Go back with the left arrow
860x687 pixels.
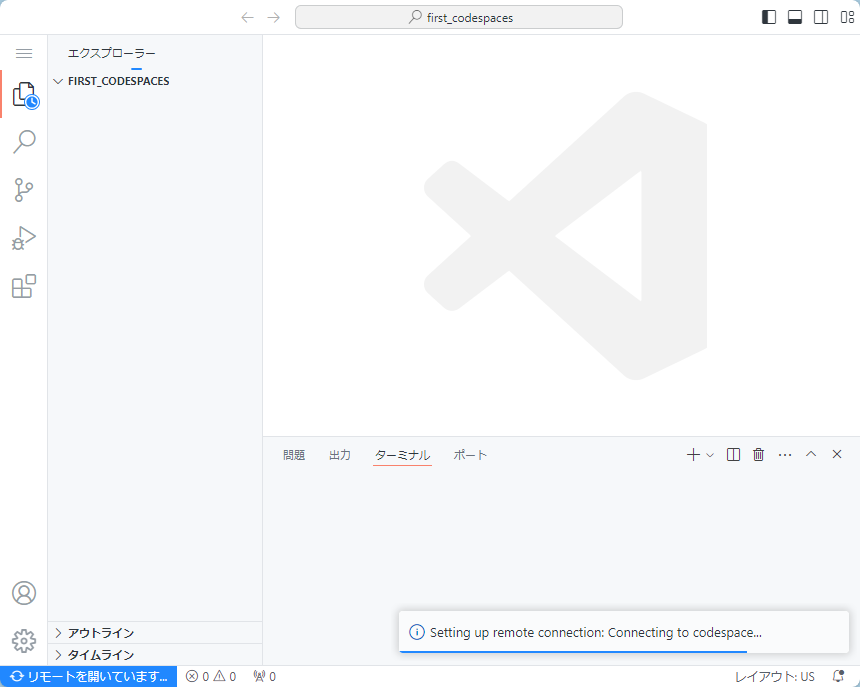pos(247,18)
